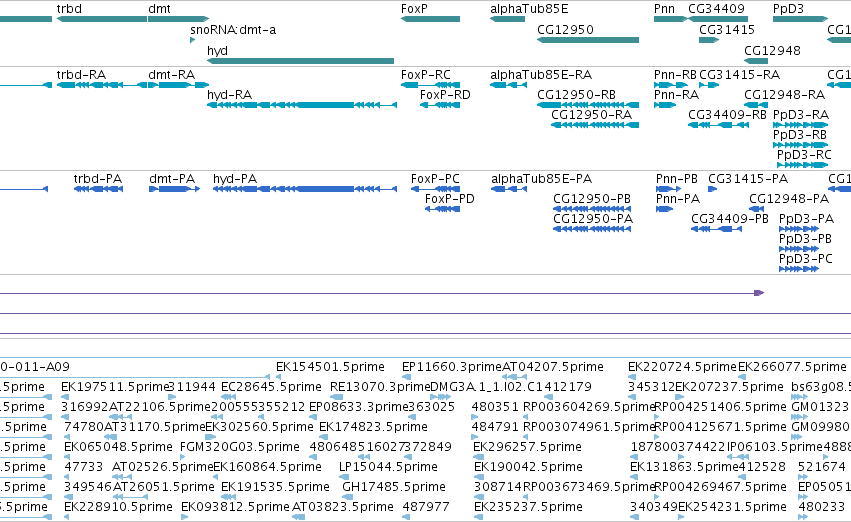Select the CG31415-RA transcript label

739,75
